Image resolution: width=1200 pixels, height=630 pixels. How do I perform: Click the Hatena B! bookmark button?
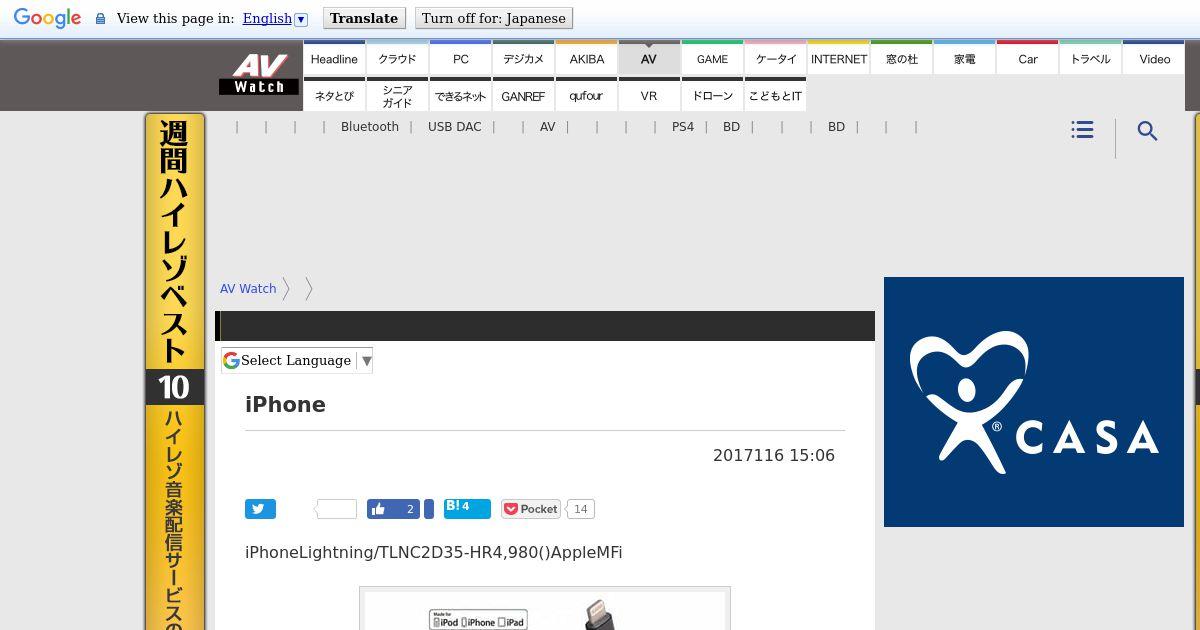[467, 508]
